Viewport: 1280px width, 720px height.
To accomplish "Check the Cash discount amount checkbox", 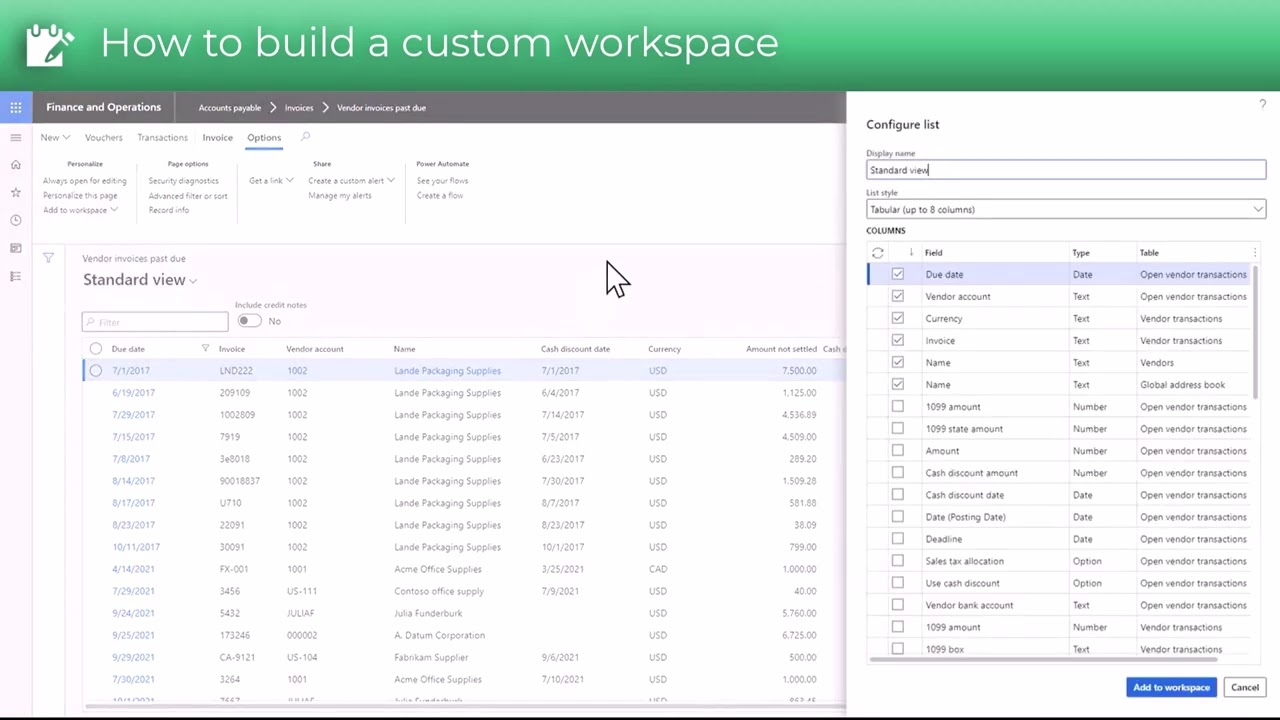I will (898, 472).
